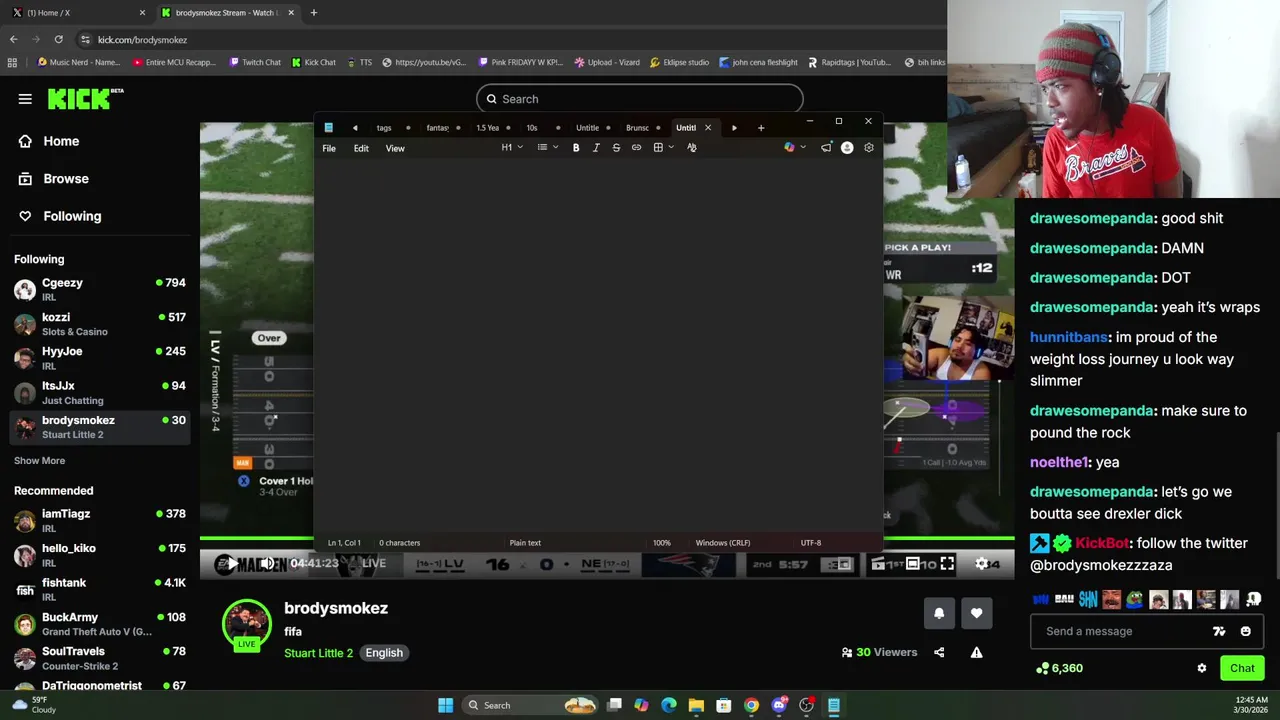Click the Notepad account profile icon
1280x720 pixels.
point(847,148)
